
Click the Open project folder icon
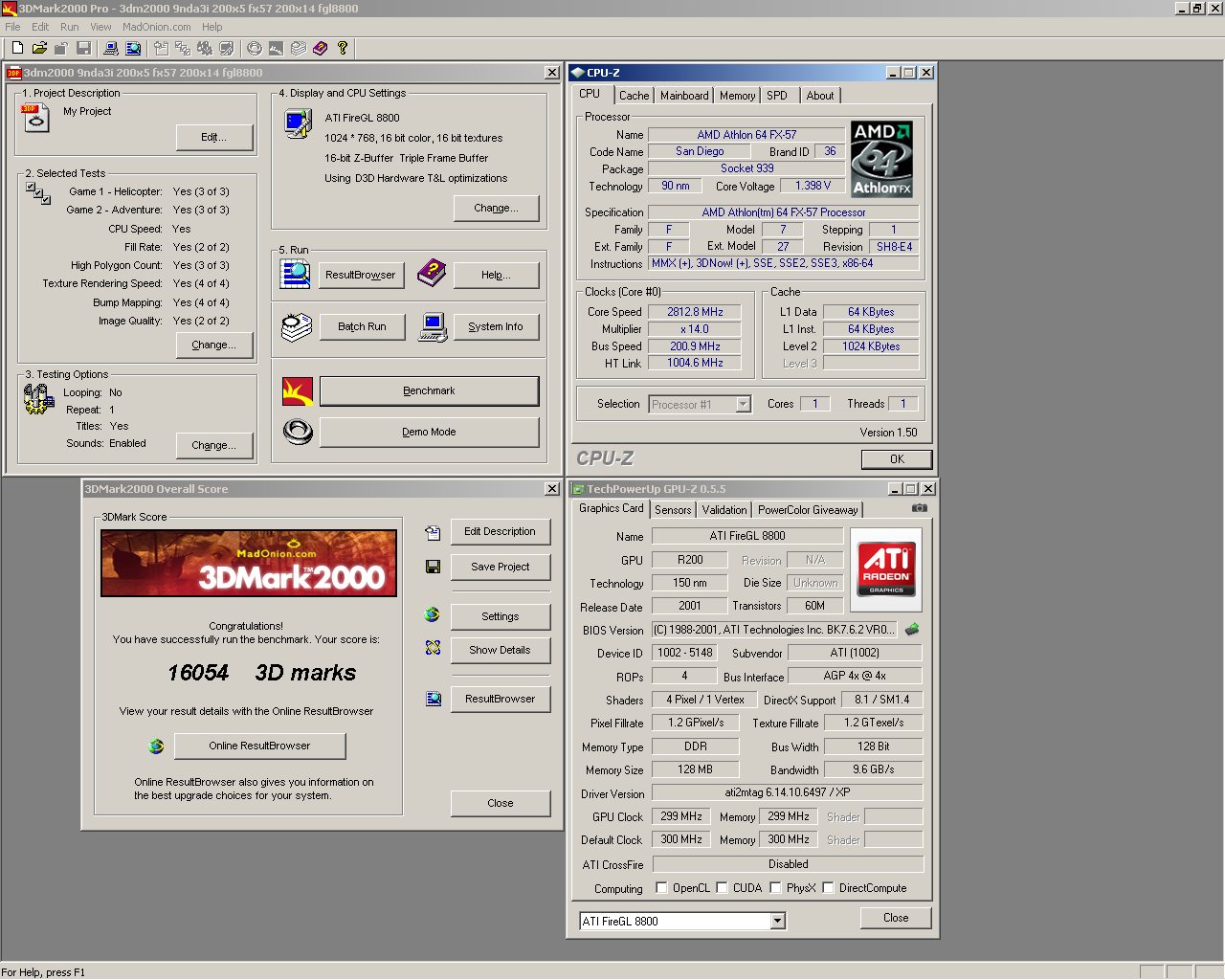(x=39, y=48)
